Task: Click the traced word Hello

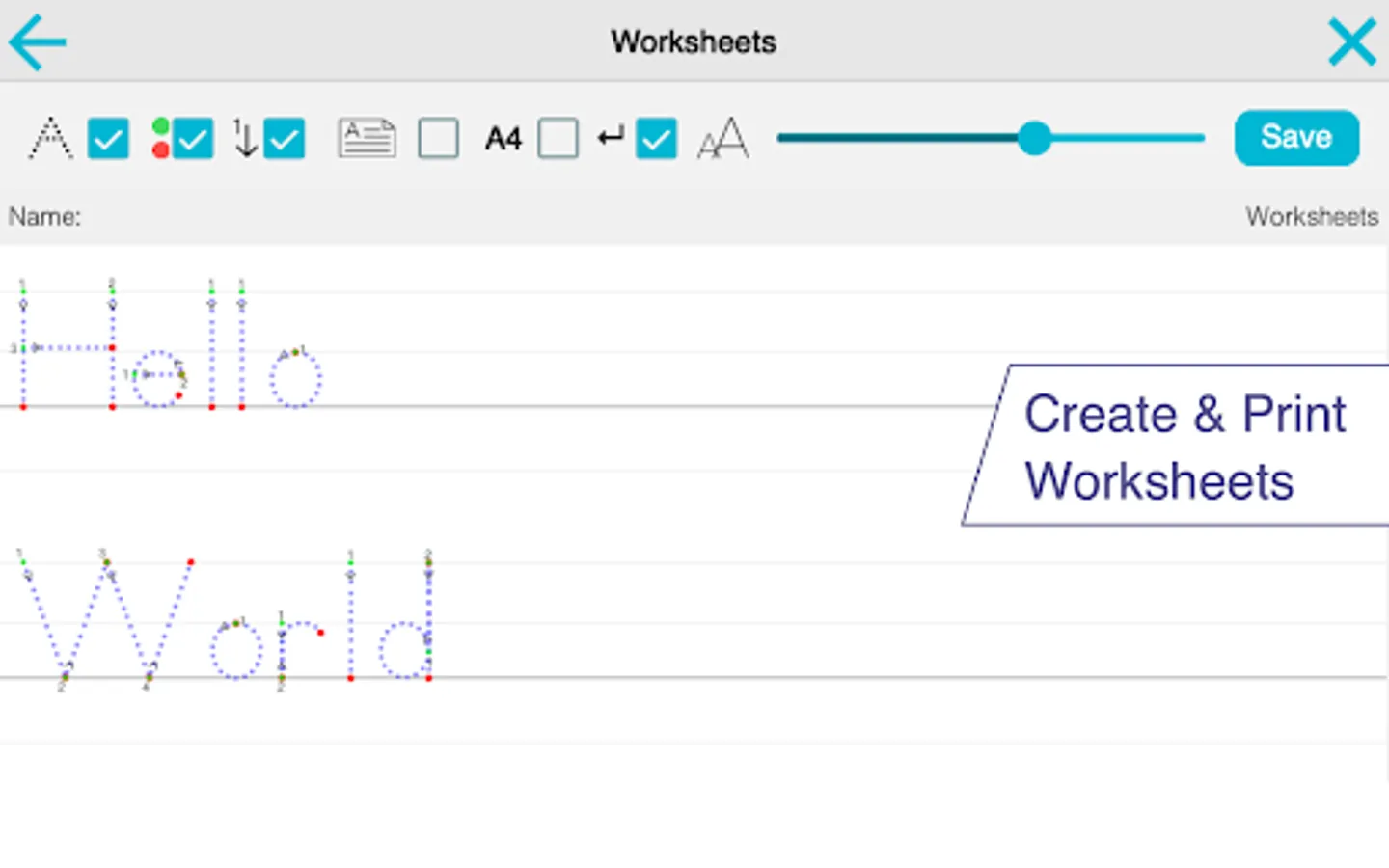Action: coord(169,345)
